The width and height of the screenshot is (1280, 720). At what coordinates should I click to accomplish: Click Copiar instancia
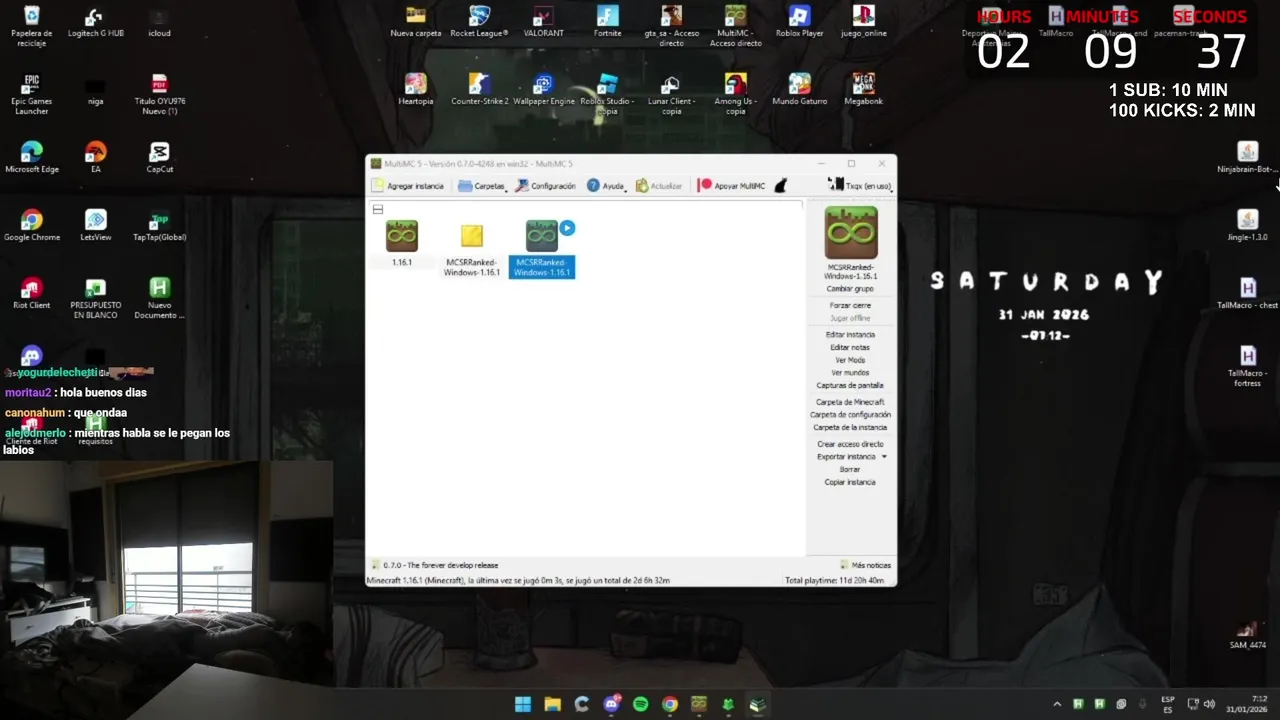pyautogui.click(x=850, y=482)
